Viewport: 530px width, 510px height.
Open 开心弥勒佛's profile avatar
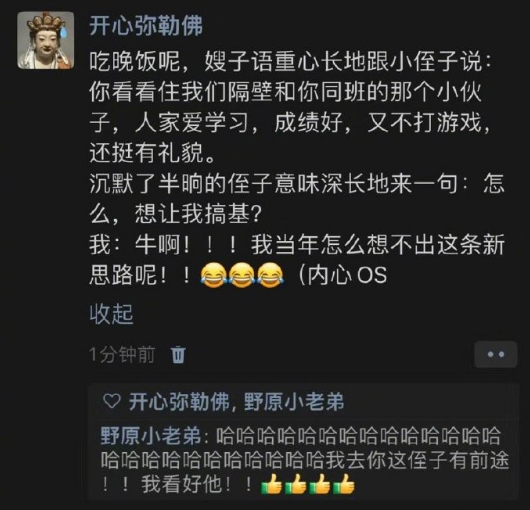pyautogui.click(x=46, y=40)
